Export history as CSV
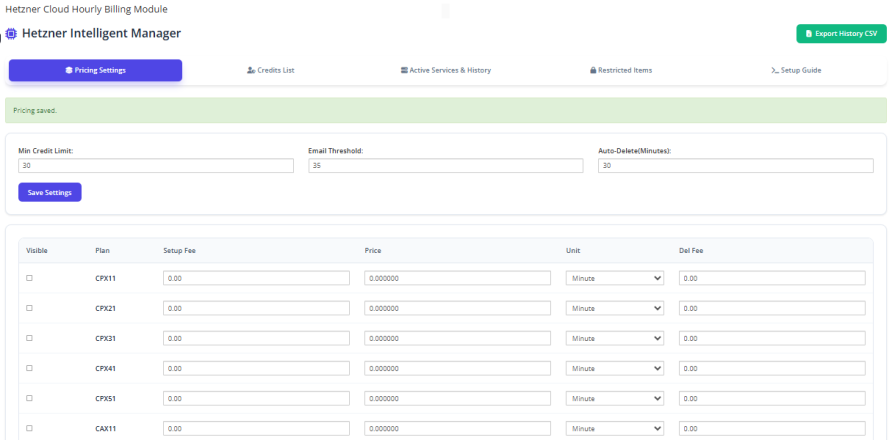The image size is (892, 440). pos(841,34)
